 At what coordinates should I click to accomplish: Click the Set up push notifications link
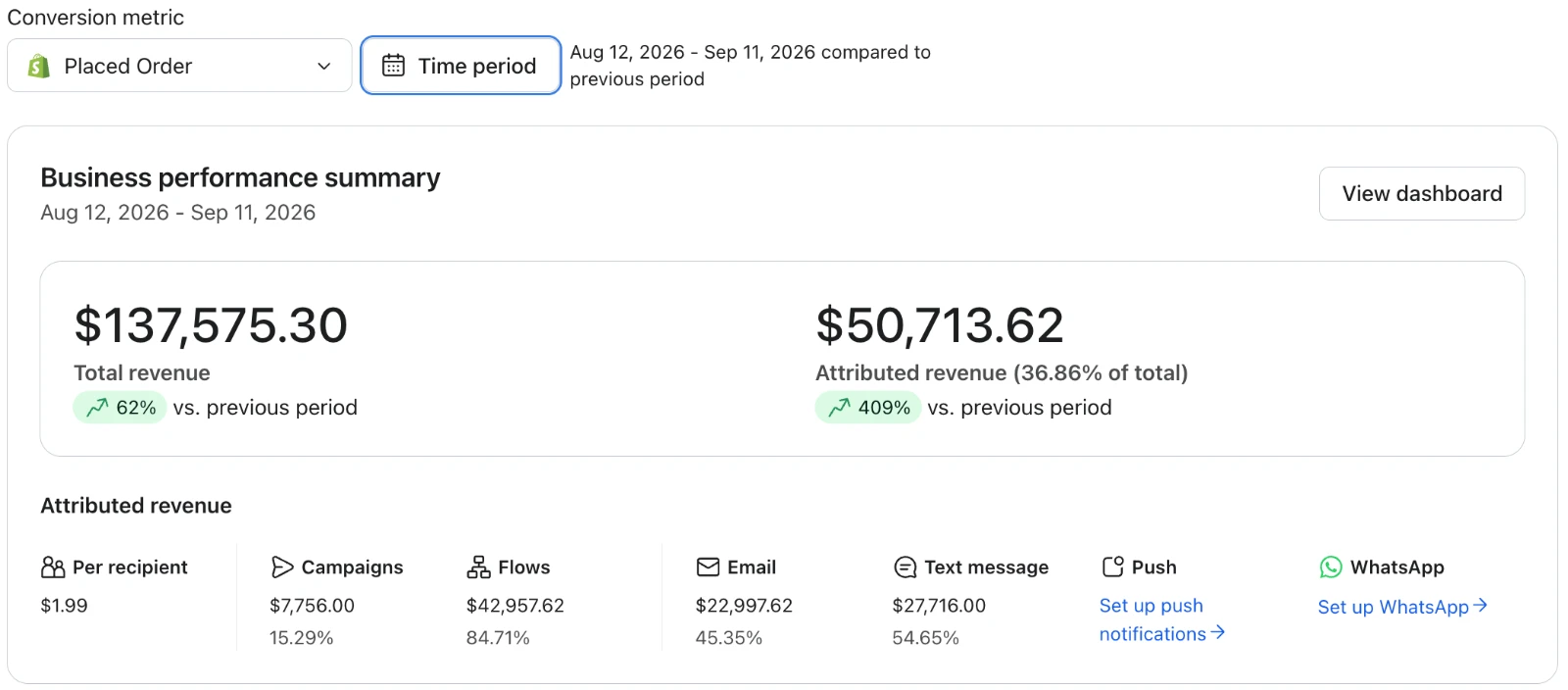click(x=1162, y=619)
